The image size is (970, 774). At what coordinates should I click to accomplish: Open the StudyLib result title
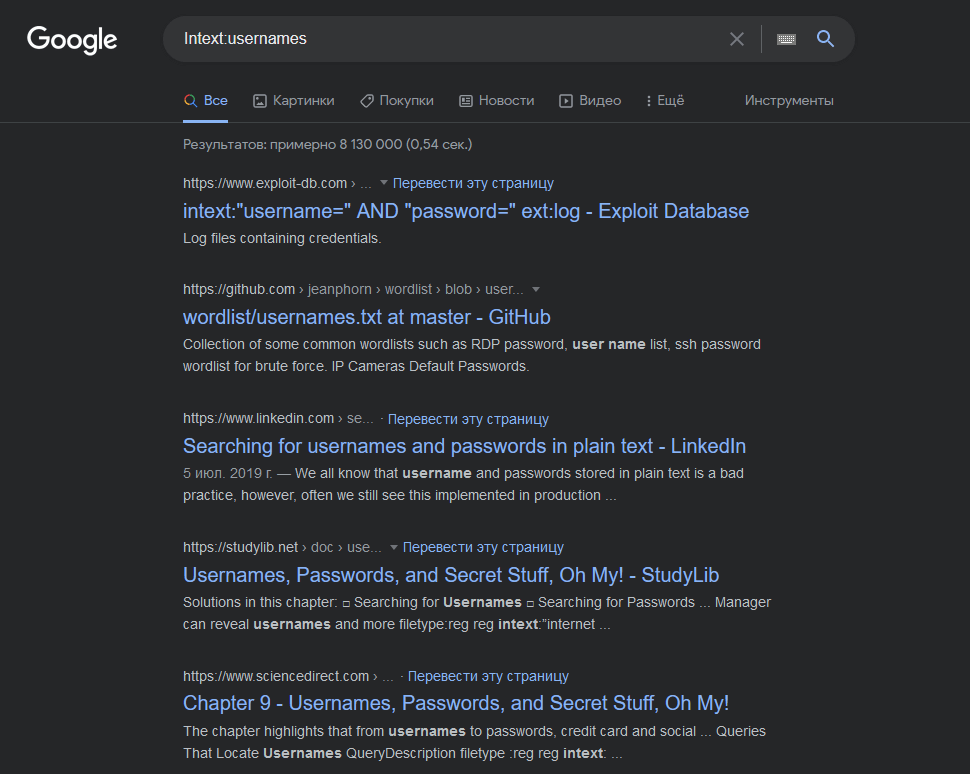450,575
